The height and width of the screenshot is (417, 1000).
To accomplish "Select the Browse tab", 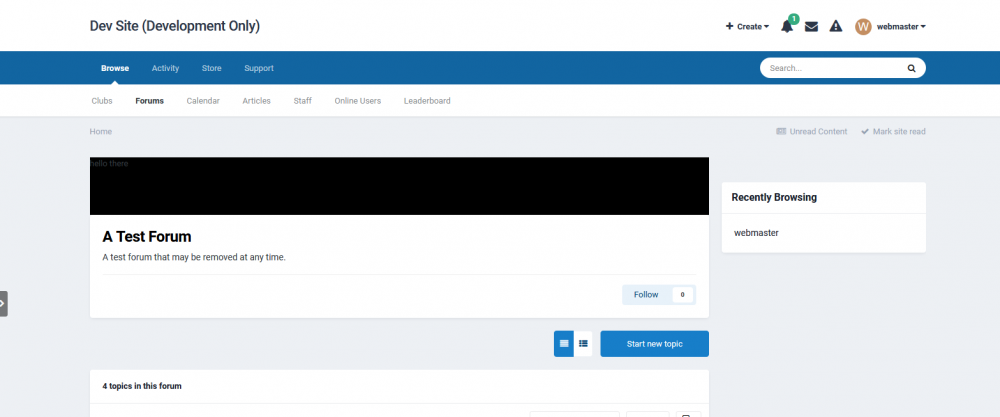I will (x=115, y=68).
